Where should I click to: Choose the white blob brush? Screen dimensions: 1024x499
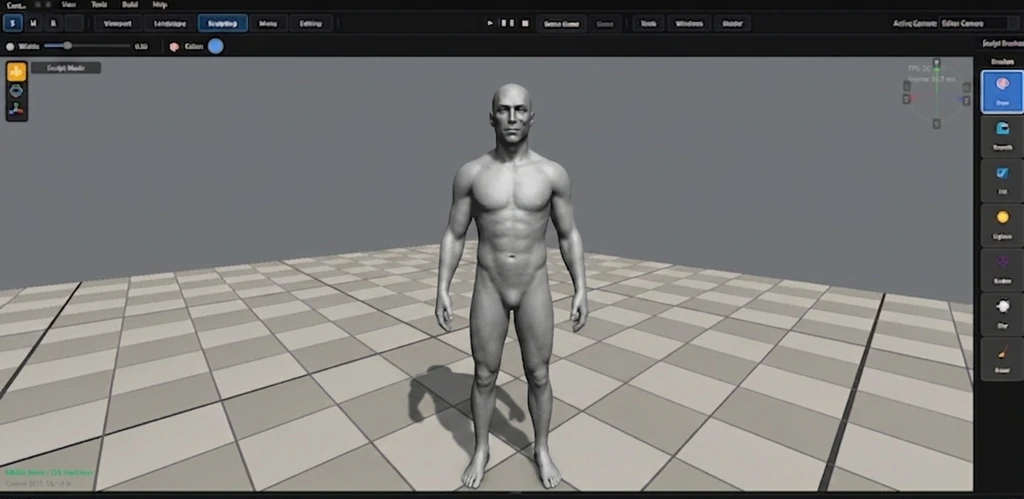(x=1002, y=313)
